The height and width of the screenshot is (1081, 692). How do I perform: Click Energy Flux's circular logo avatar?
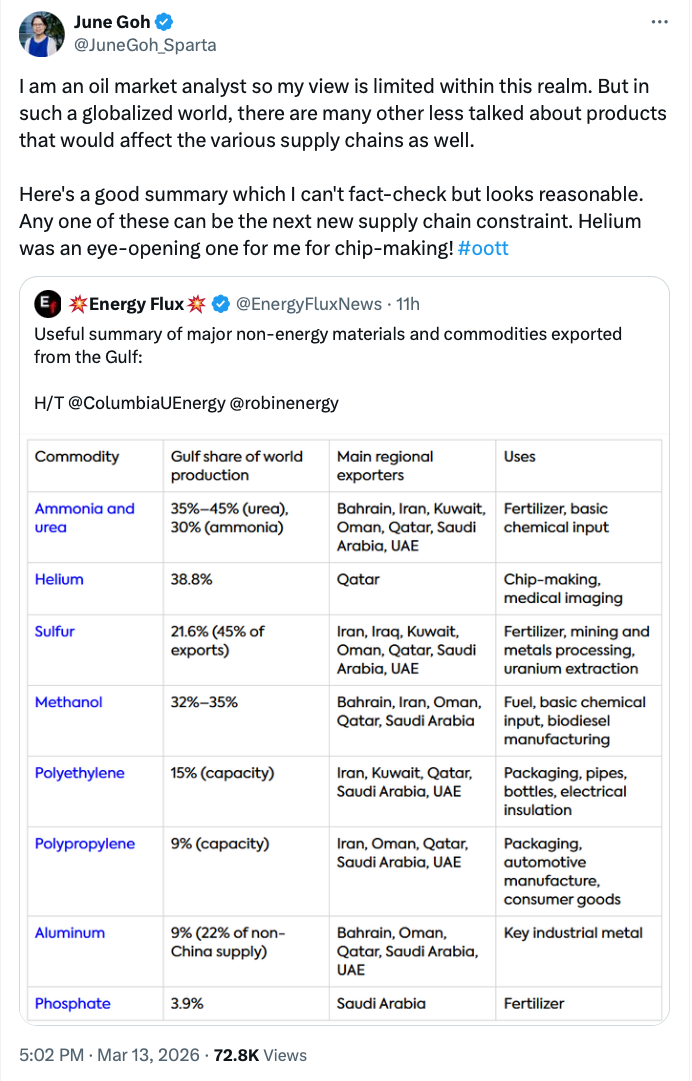46,303
